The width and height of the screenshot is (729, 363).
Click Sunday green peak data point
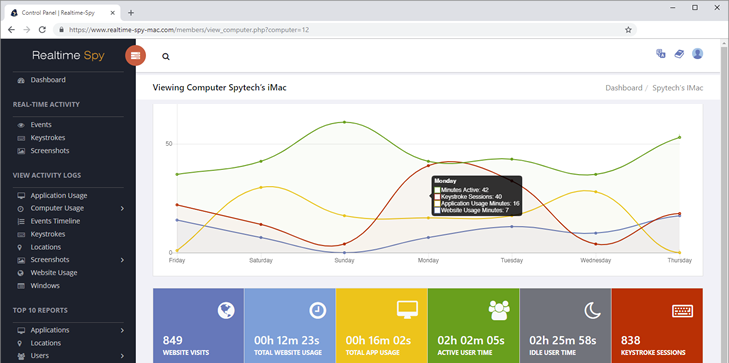point(345,122)
